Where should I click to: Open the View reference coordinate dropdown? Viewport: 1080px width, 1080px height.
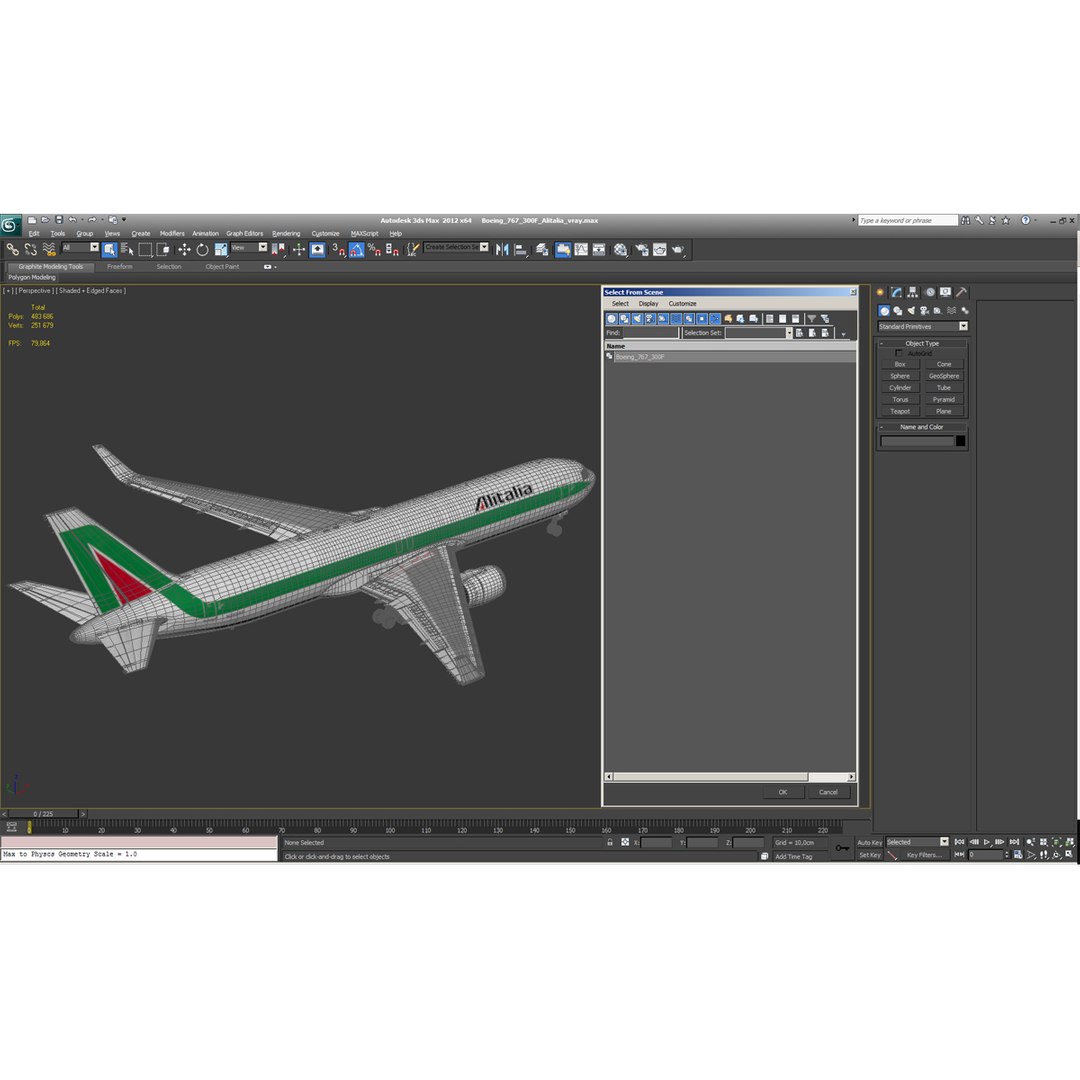pos(249,247)
